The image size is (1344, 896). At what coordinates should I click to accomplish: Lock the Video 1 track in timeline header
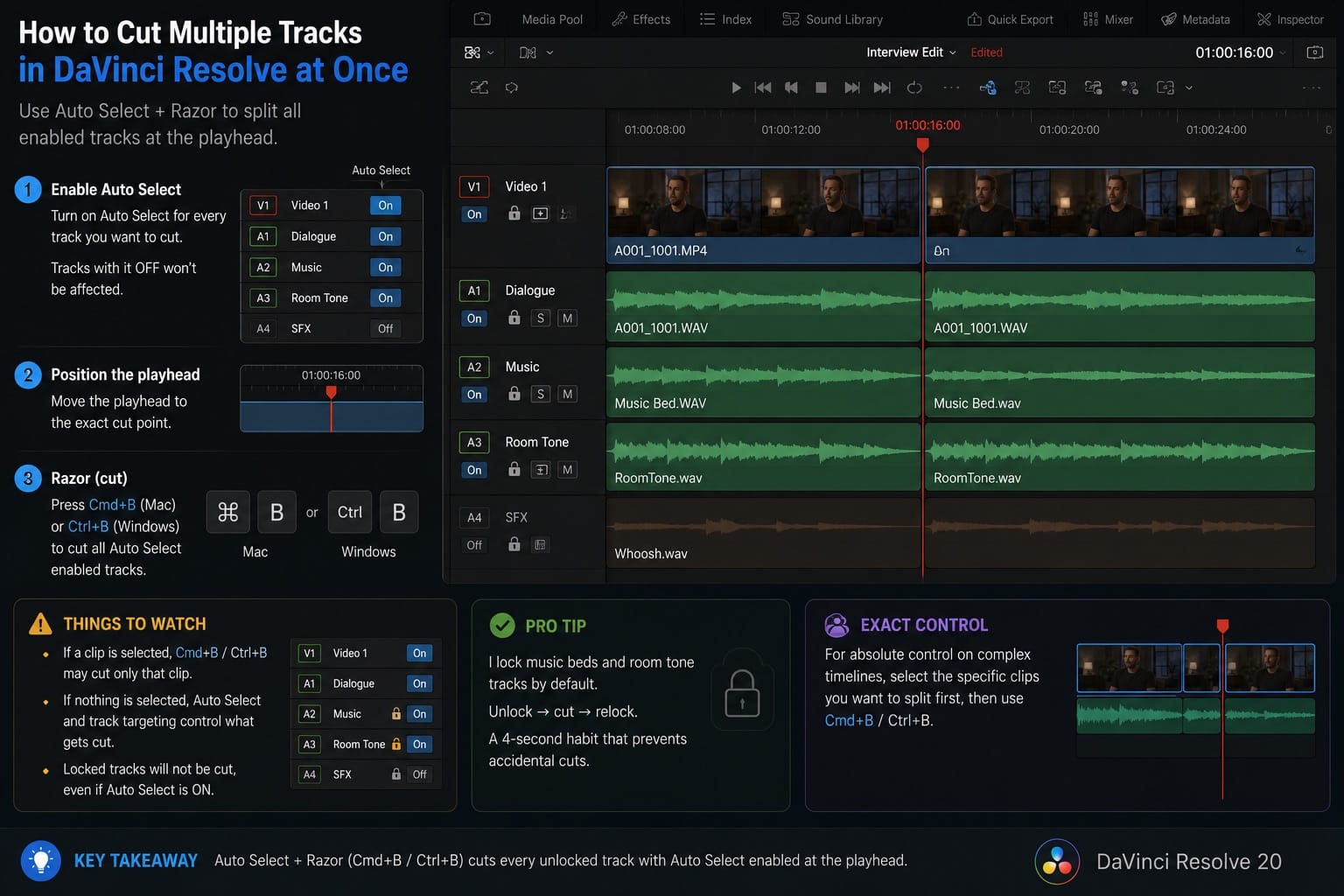click(514, 213)
